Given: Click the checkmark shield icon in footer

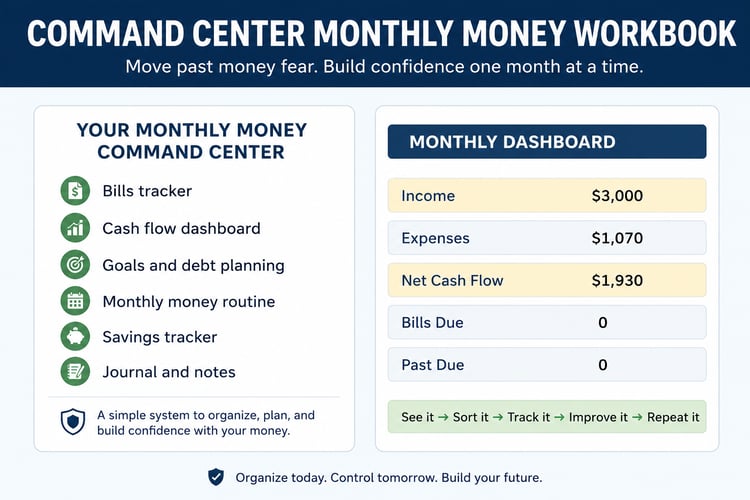Looking at the screenshot, I should [x=216, y=477].
